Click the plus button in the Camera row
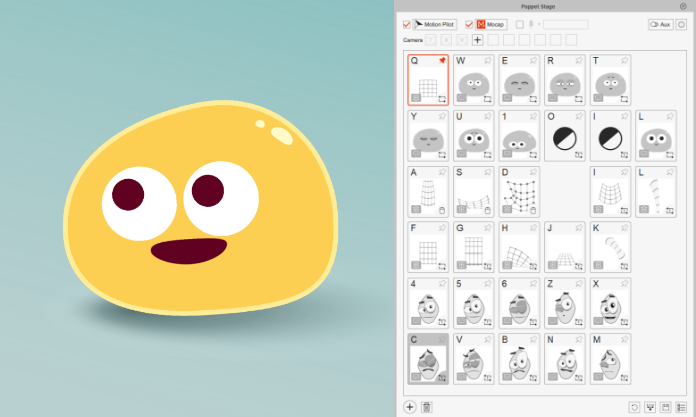This screenshot has height=417, width=696. 477,40
